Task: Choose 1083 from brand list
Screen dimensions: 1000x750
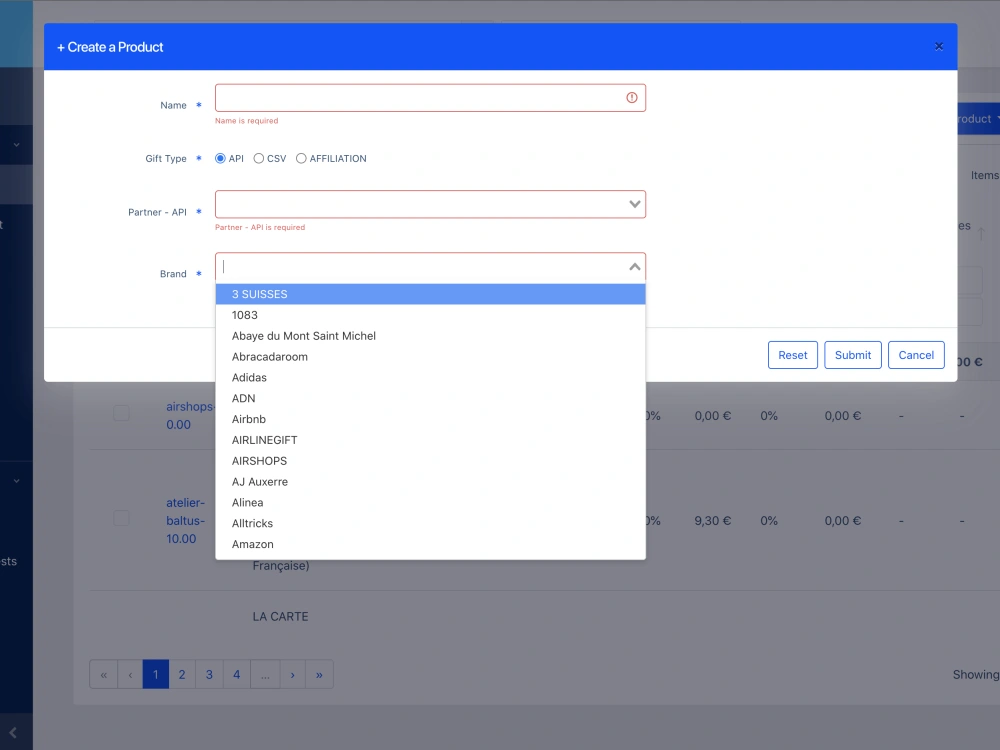Action: (x=430, y=315)
